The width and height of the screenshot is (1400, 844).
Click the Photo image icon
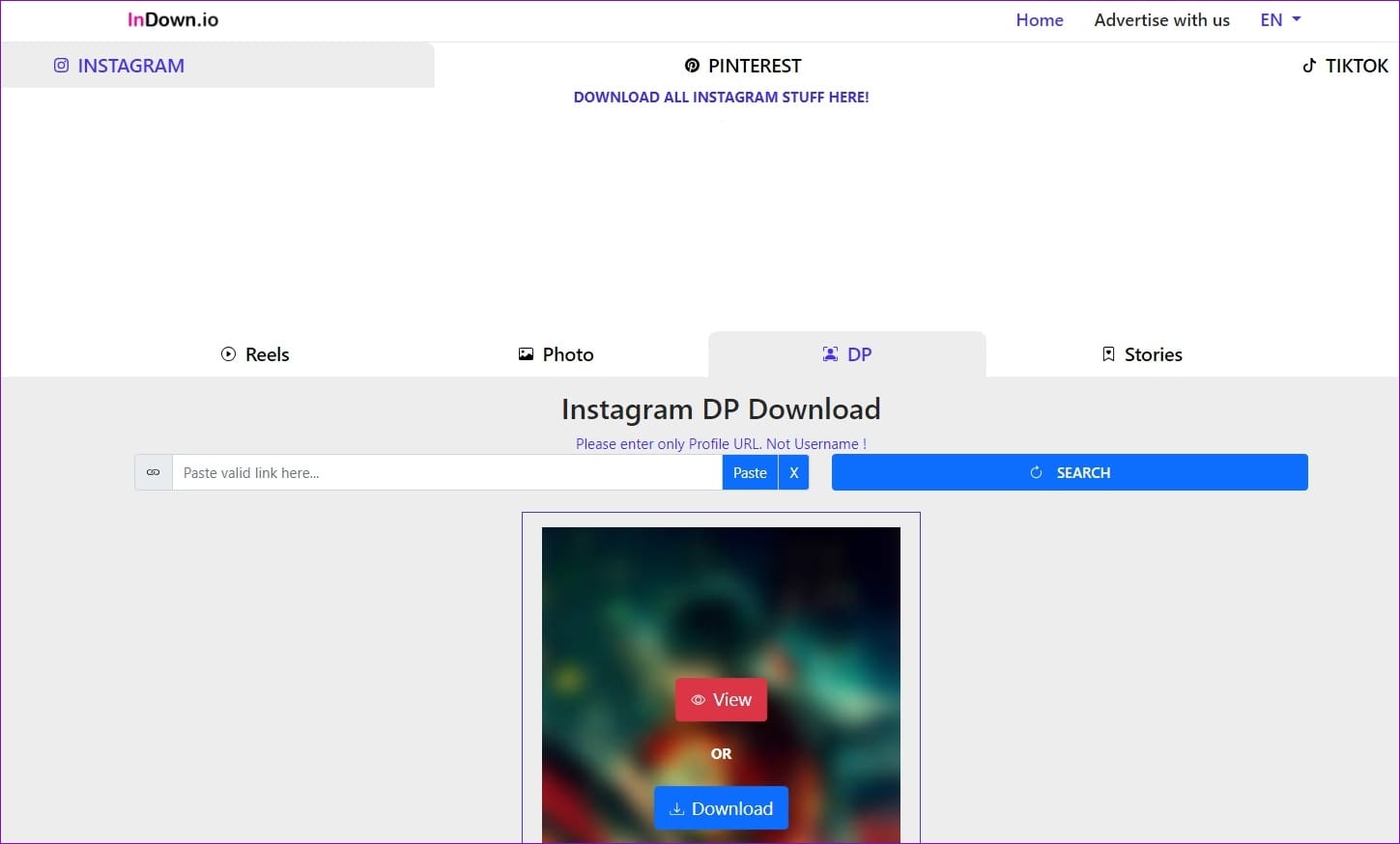526,354
